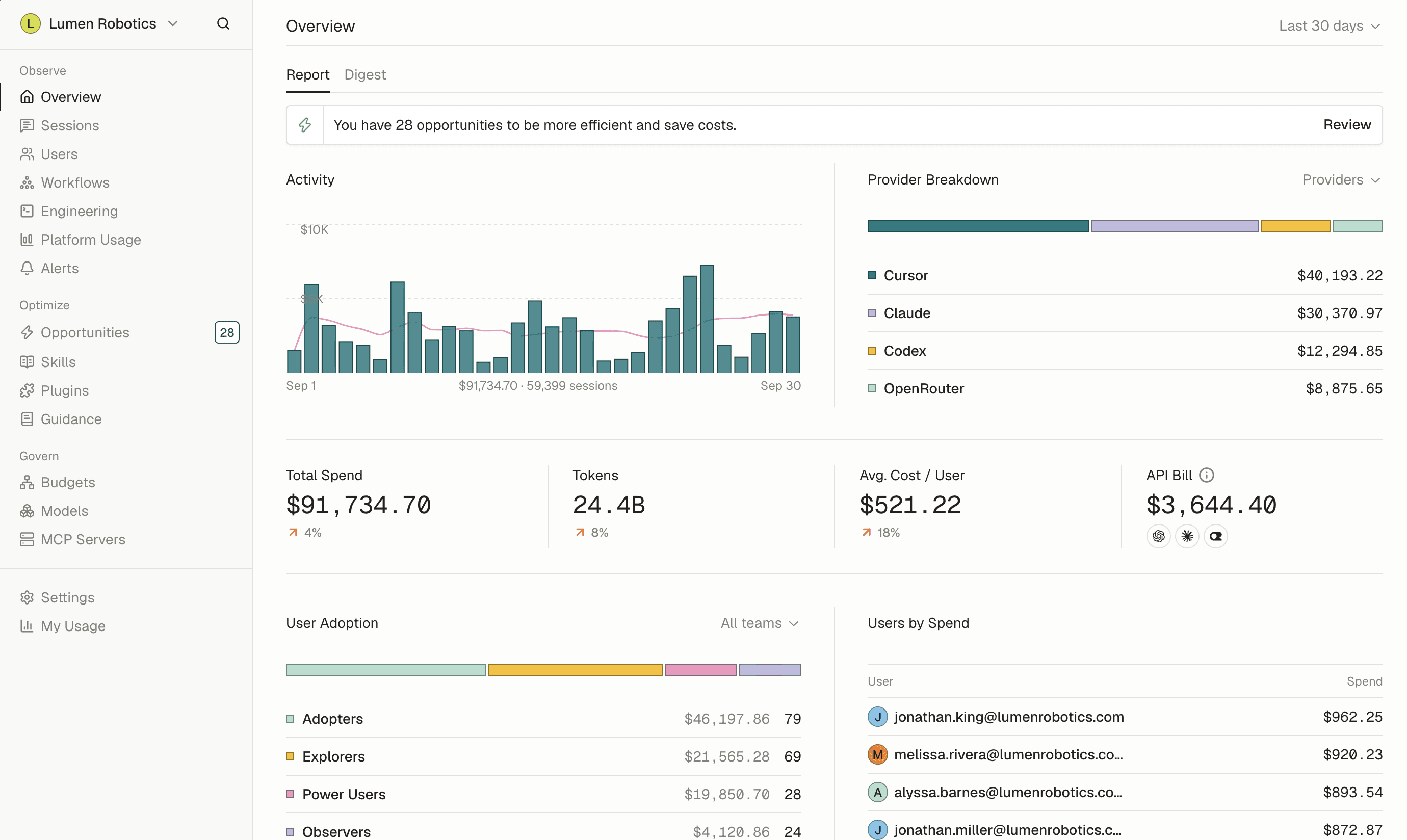
Task: Click the Avg. Cost / User $521.22 value
Action: pyautogui.click(x=910, y=506)
